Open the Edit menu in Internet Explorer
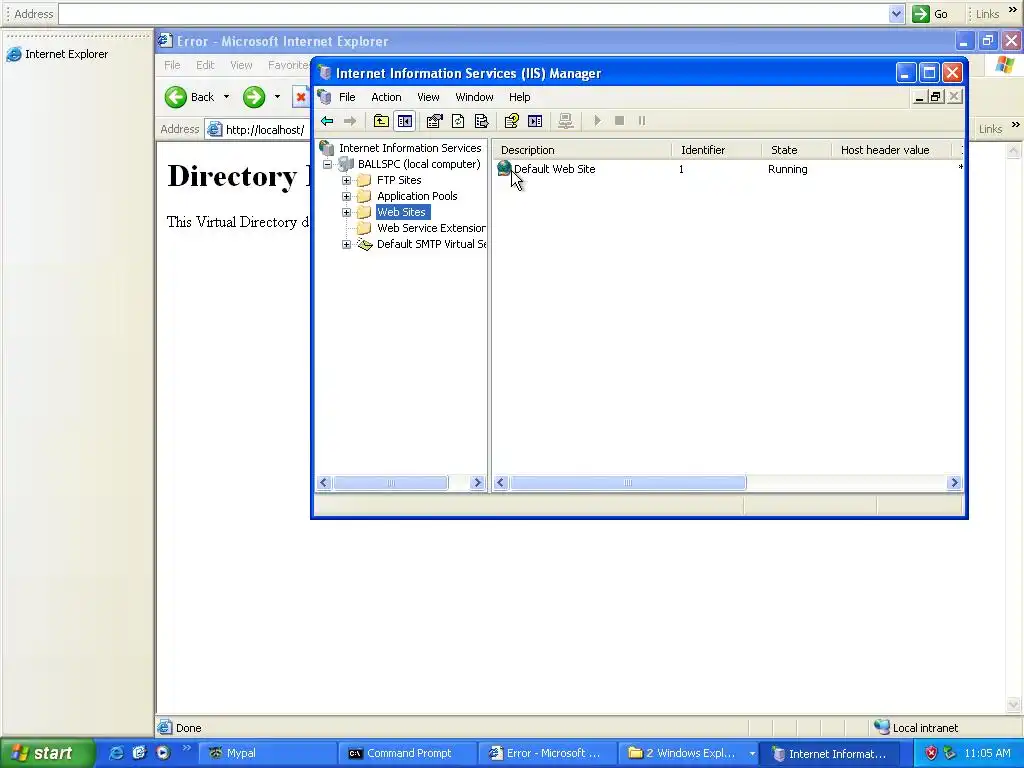Screen dimensions: 1024x768 [205, 65]
